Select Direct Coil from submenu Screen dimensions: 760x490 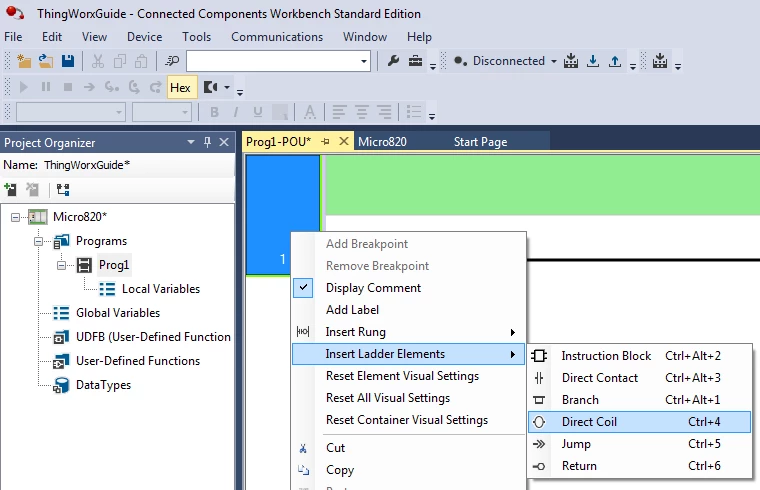[639, 422]
